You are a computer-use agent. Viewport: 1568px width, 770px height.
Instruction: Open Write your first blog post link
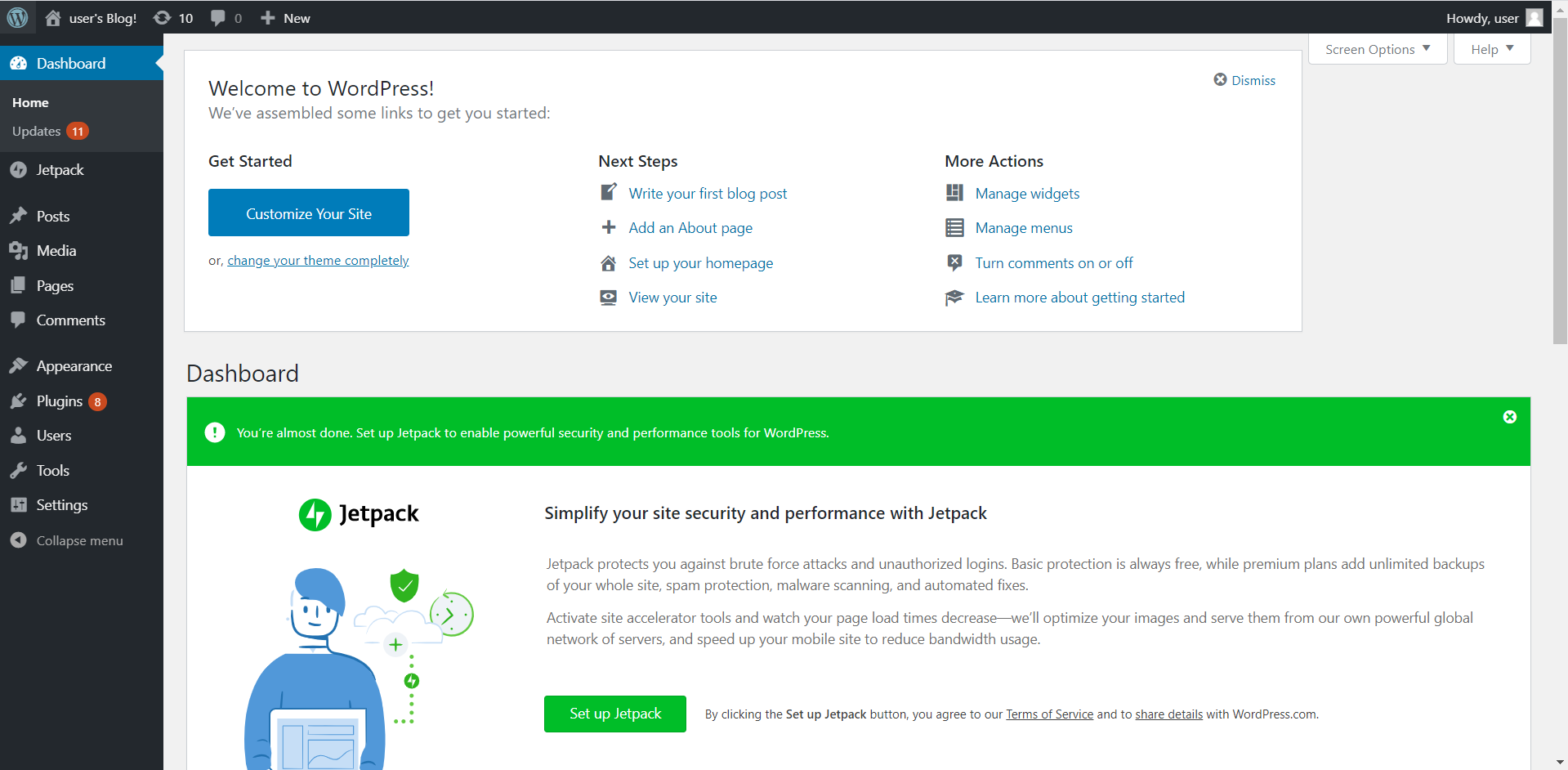coord(708,193)
